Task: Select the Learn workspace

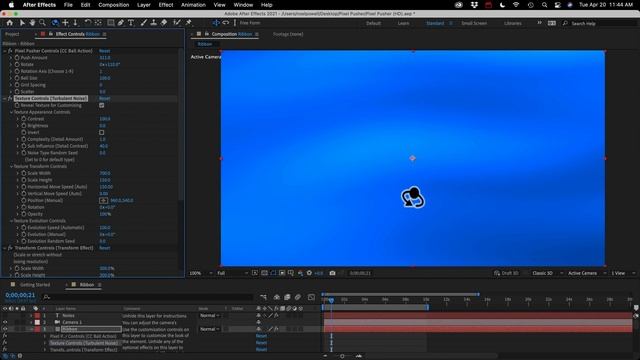Action: pyautogui.click(x=403, y=23)
